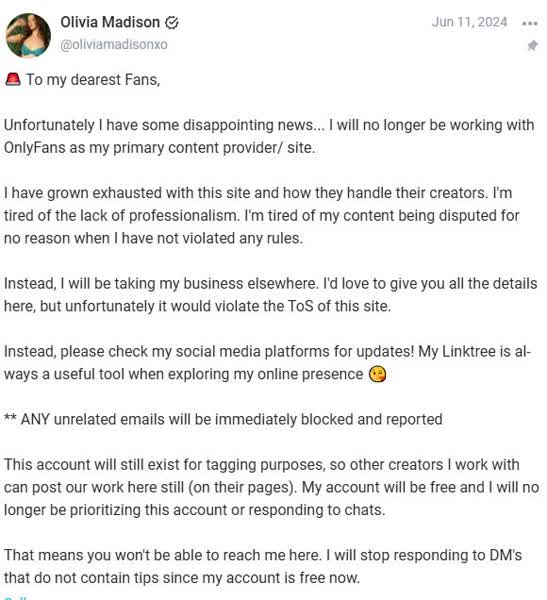Click the 'To my dearest Fans,' greeting
547x600 pixels.
tap(93, 80)
